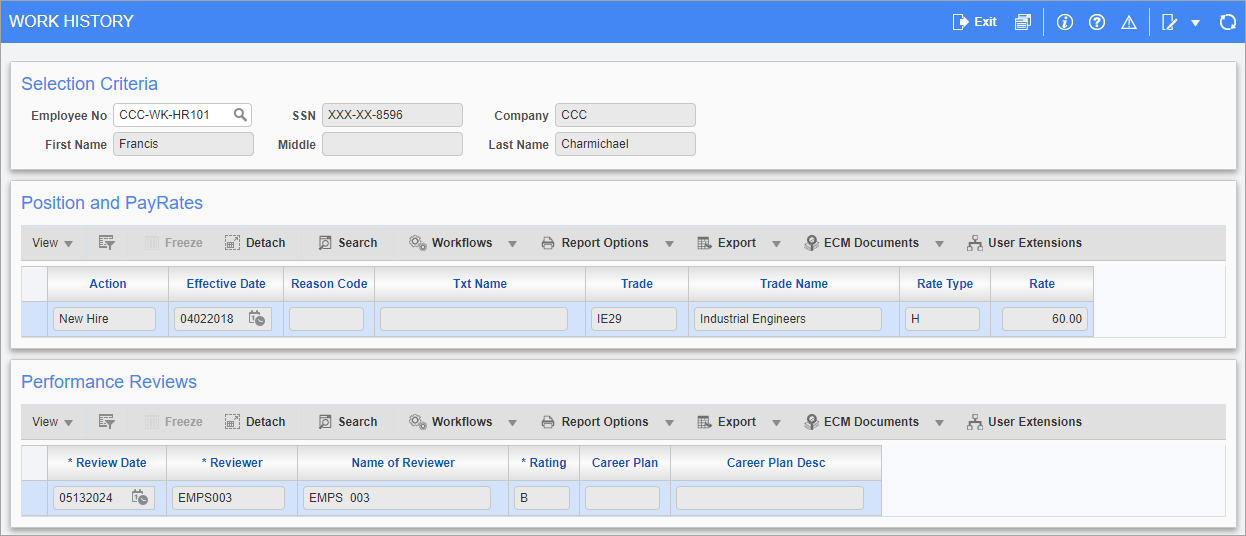1246x536 pixels.
Task: Click Detach in Position and PayRates toolbar
Action: [255, 243]
